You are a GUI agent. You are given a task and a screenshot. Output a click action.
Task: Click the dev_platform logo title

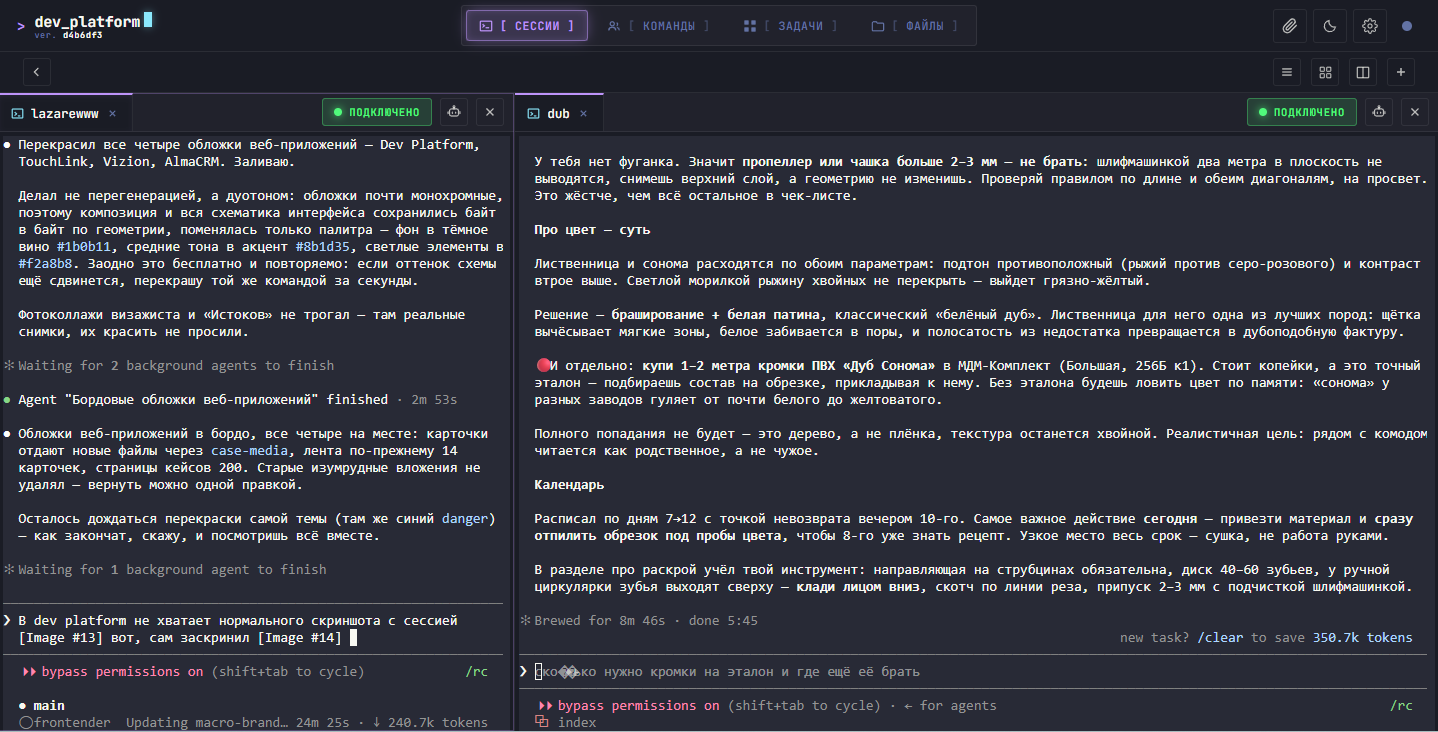88,21
